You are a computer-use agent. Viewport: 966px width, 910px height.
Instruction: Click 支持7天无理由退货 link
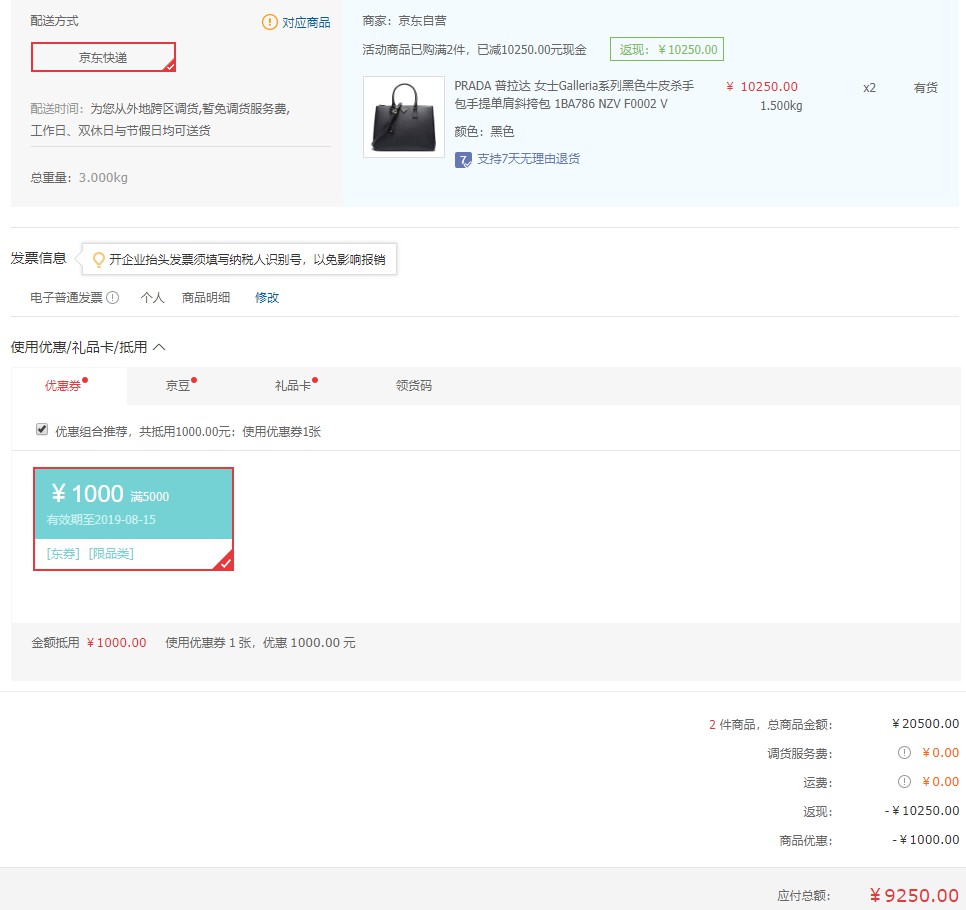tap(529, 159)
